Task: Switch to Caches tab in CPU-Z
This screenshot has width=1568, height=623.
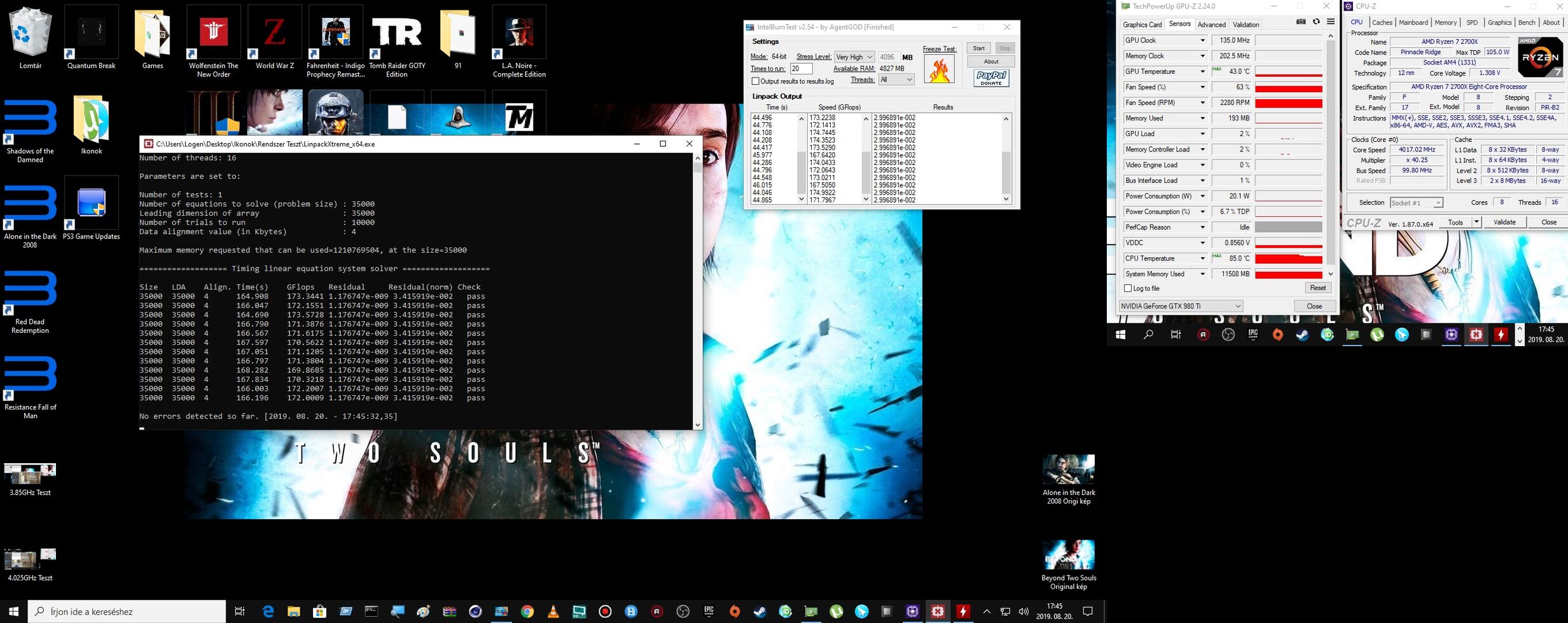Action: [x=1382, y=22]
